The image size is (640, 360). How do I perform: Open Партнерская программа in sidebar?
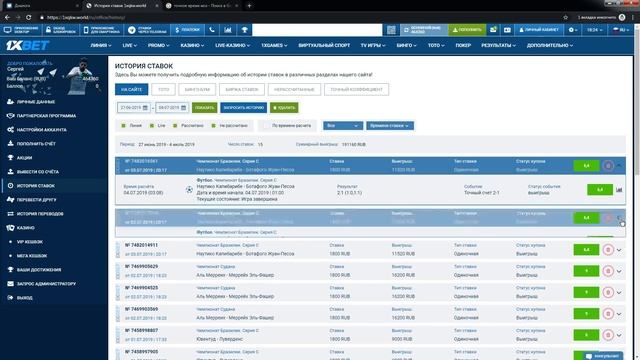pyautogui.click(x=41, y=116)
